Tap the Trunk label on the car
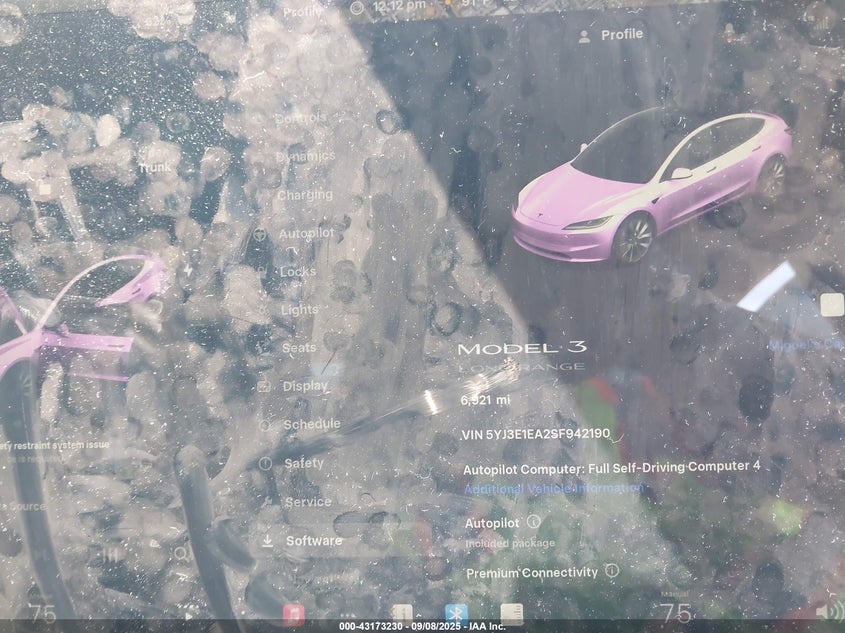 [x=154, y=168]
